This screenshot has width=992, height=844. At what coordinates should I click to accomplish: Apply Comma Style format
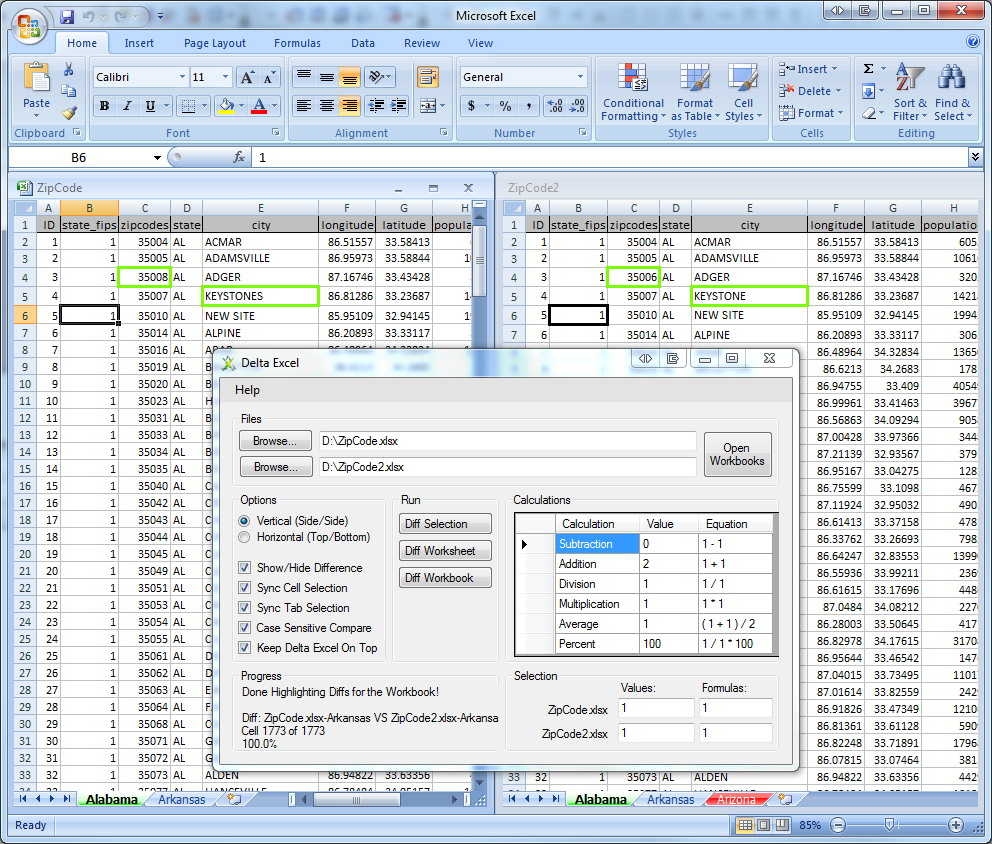(528, 106)
